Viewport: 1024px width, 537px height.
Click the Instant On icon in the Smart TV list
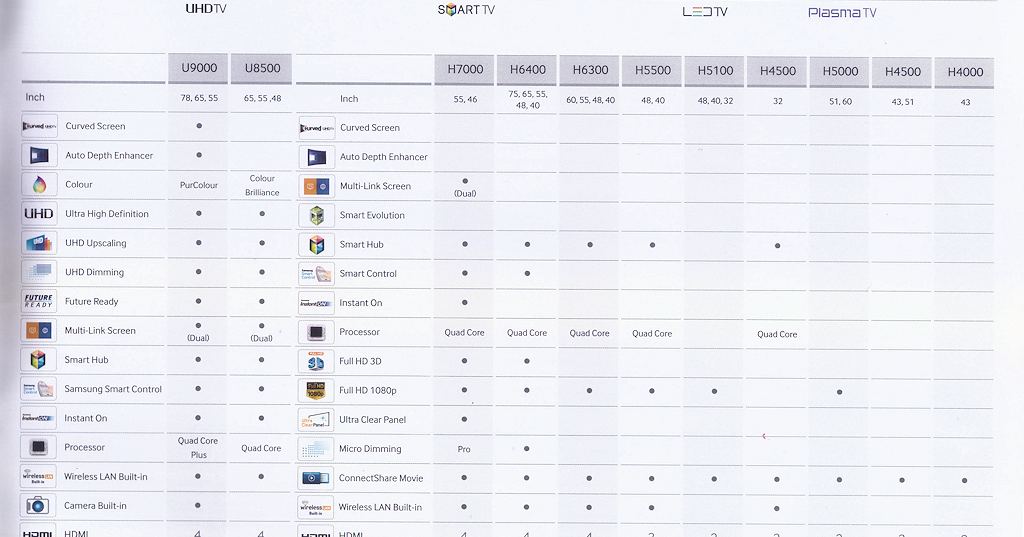(317, 303)
